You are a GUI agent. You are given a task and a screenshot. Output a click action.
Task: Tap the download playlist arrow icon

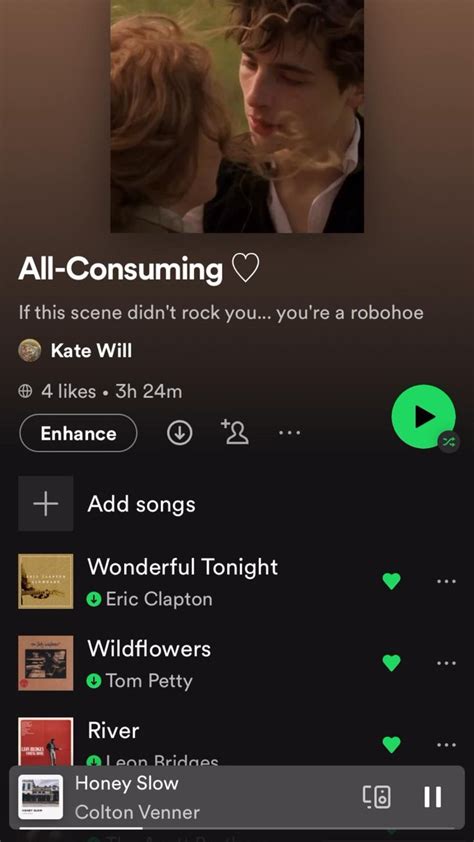(x=180, y=433)
